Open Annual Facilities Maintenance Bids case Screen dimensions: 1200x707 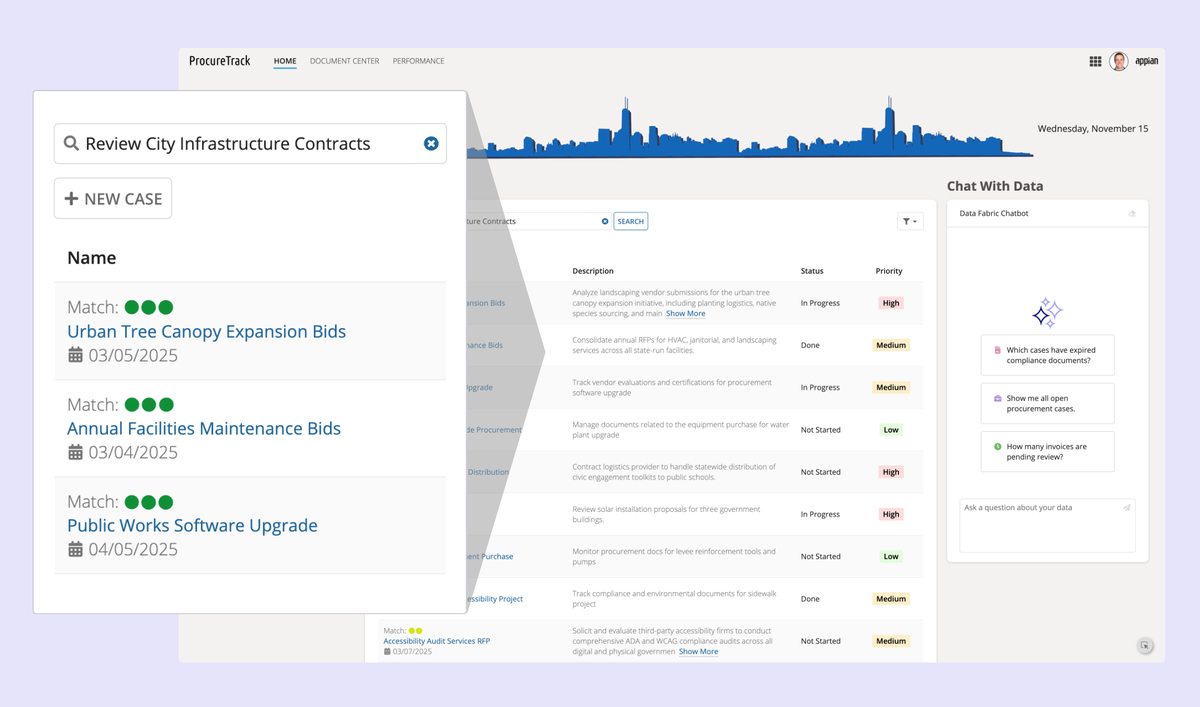click(x=203, y=429)
